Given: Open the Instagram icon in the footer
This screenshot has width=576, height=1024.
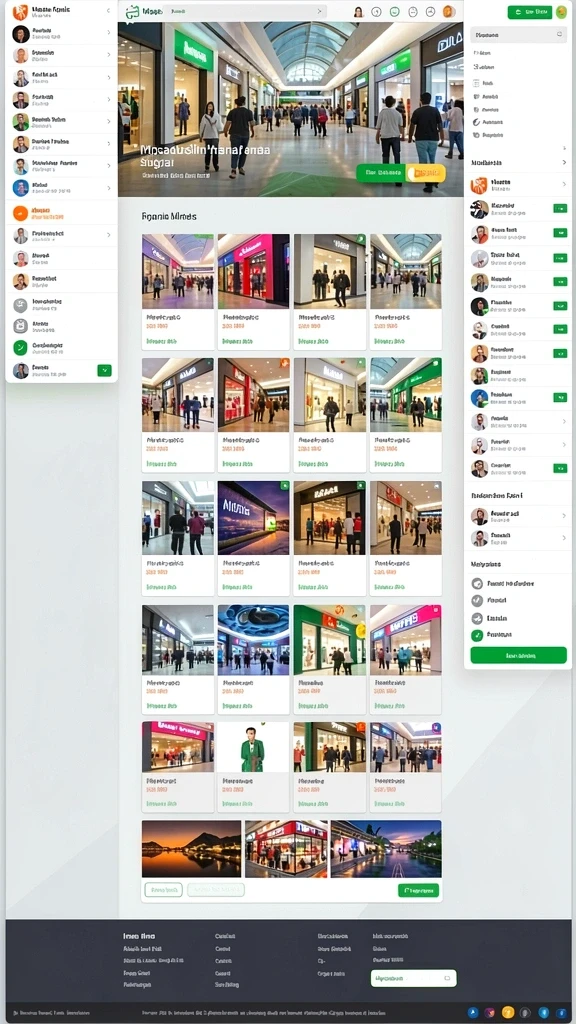Looking at the screenshot, I should click(x=490, y=1013).
